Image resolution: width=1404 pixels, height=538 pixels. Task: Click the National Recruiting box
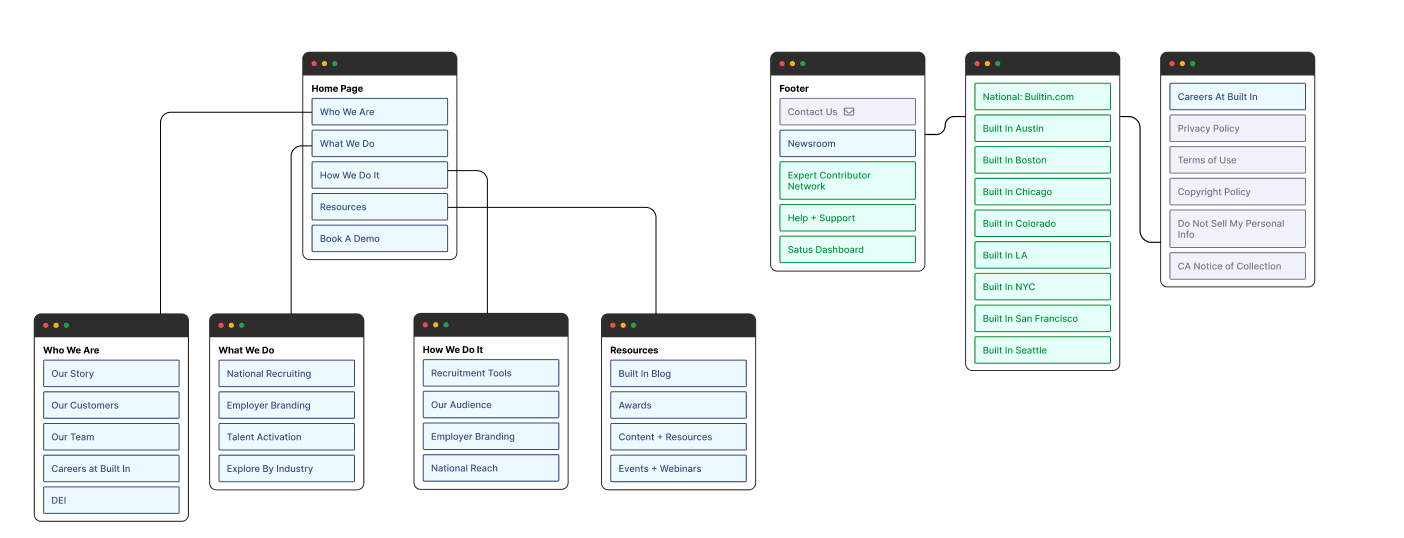[287, 374]
